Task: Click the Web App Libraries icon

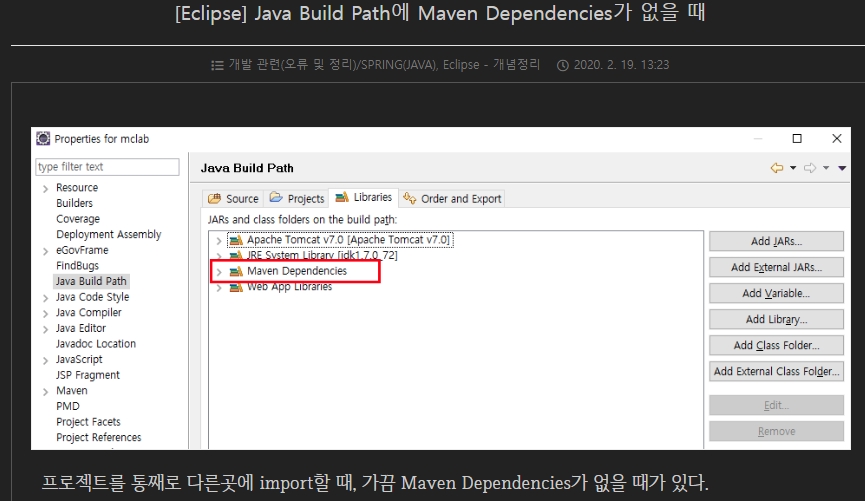Action: click(x=236, y=287)
